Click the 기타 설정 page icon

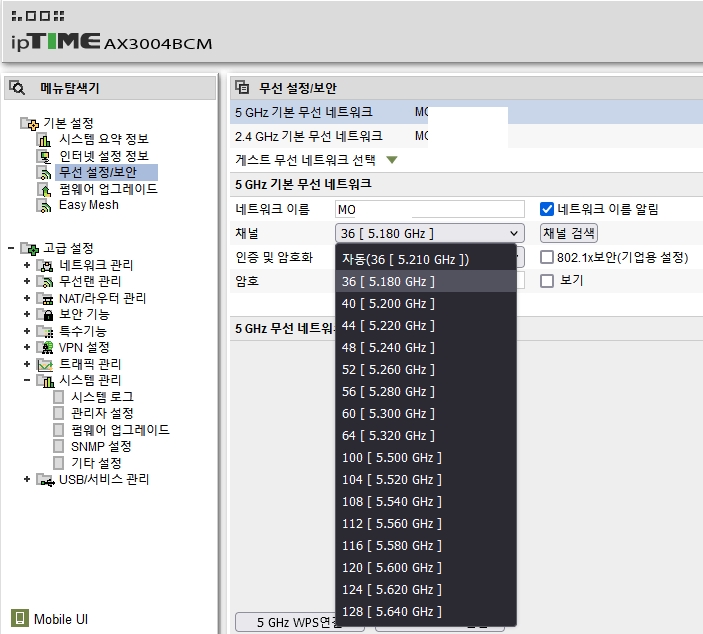click(x=58, y=463)
